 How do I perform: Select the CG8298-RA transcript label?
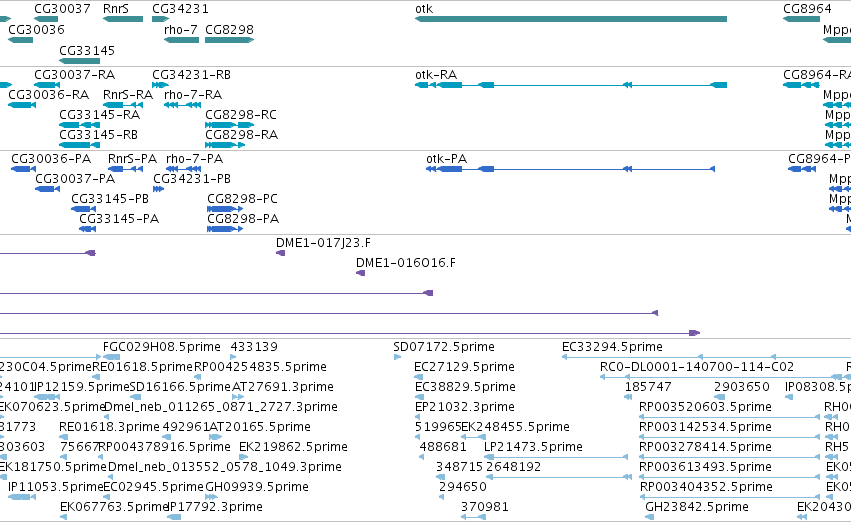(242, 135)
